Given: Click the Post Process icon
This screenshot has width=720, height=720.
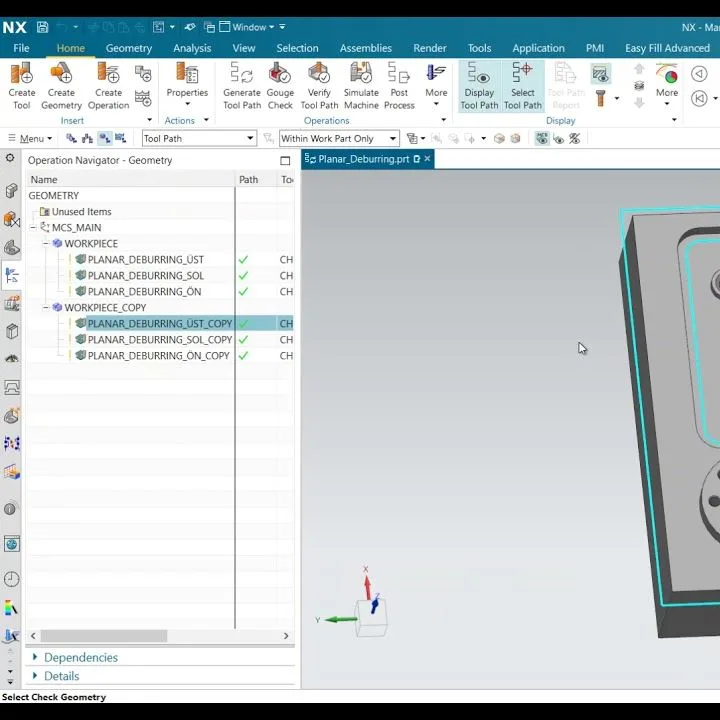Looking at the screenshot, I should point(399,74).
